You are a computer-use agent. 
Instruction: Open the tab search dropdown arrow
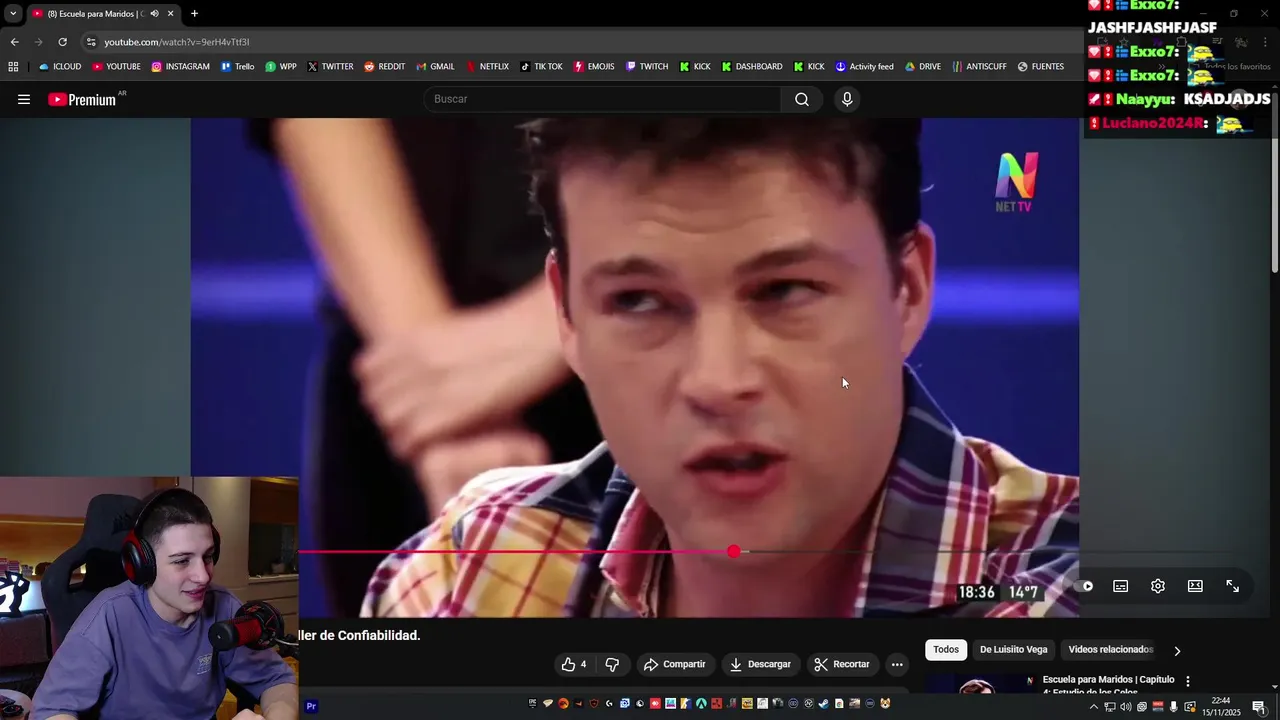pyautogui.click(x=13, y=14)
